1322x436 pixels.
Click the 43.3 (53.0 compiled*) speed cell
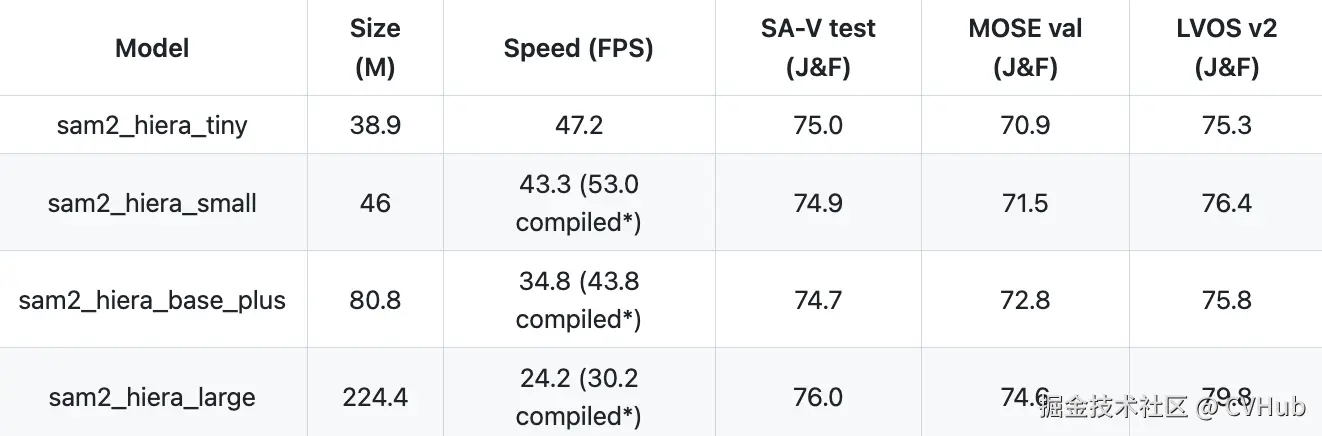[578, 203]
